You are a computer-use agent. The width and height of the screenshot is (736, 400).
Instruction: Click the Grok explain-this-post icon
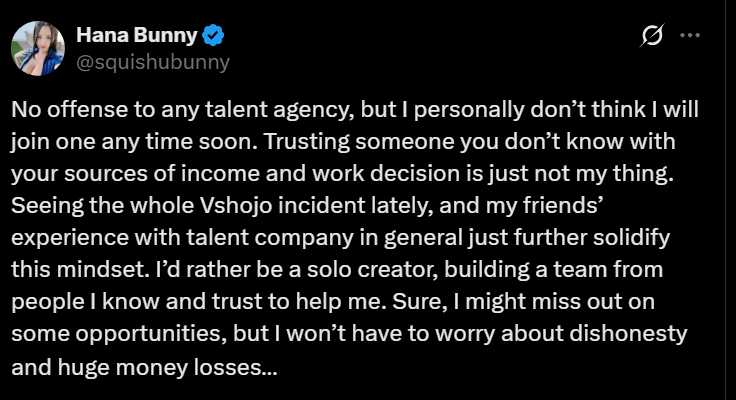pos(652,35)
